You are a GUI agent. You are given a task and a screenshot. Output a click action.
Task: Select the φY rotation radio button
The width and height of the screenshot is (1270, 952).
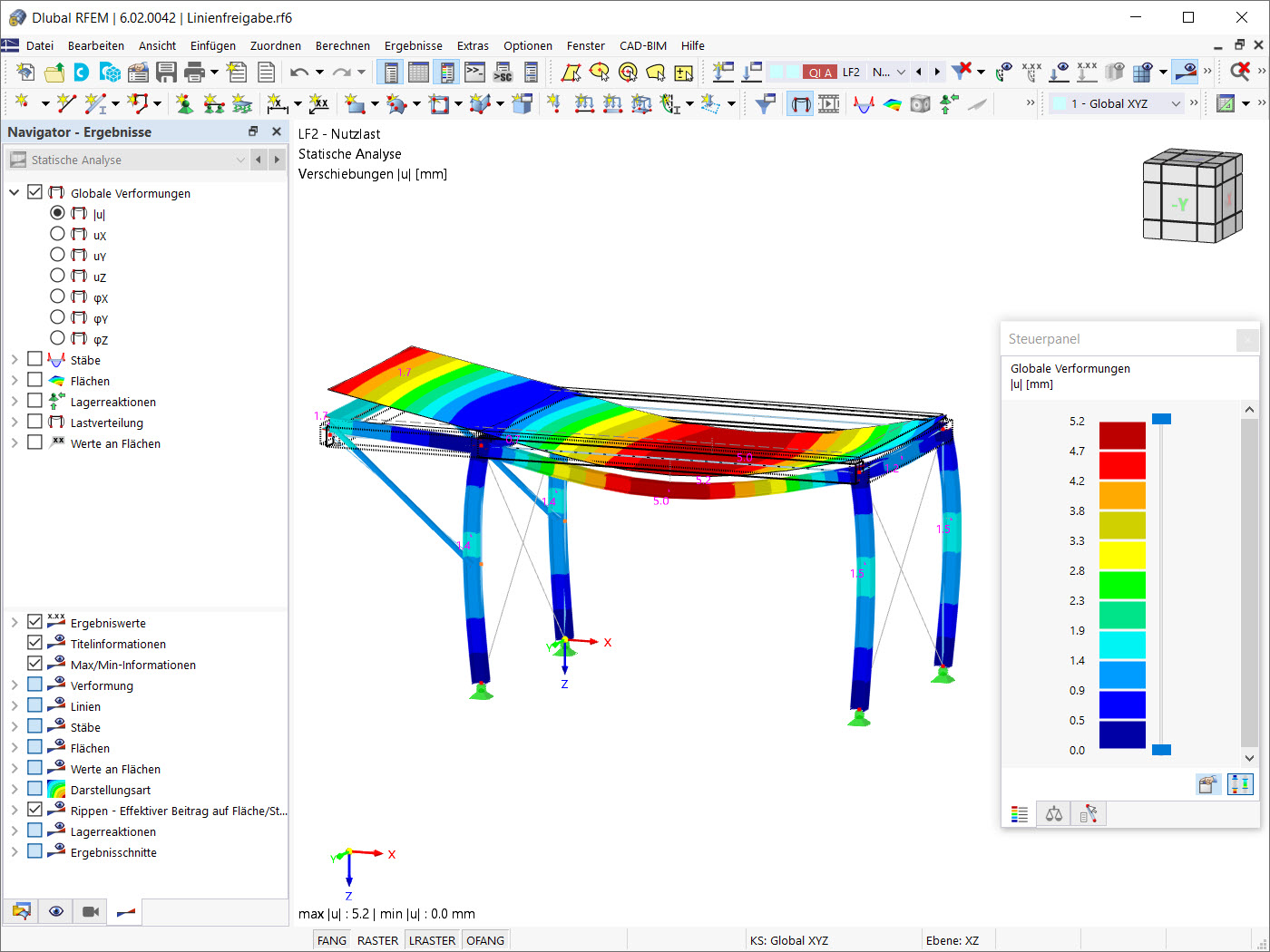[x=58, y=317]
